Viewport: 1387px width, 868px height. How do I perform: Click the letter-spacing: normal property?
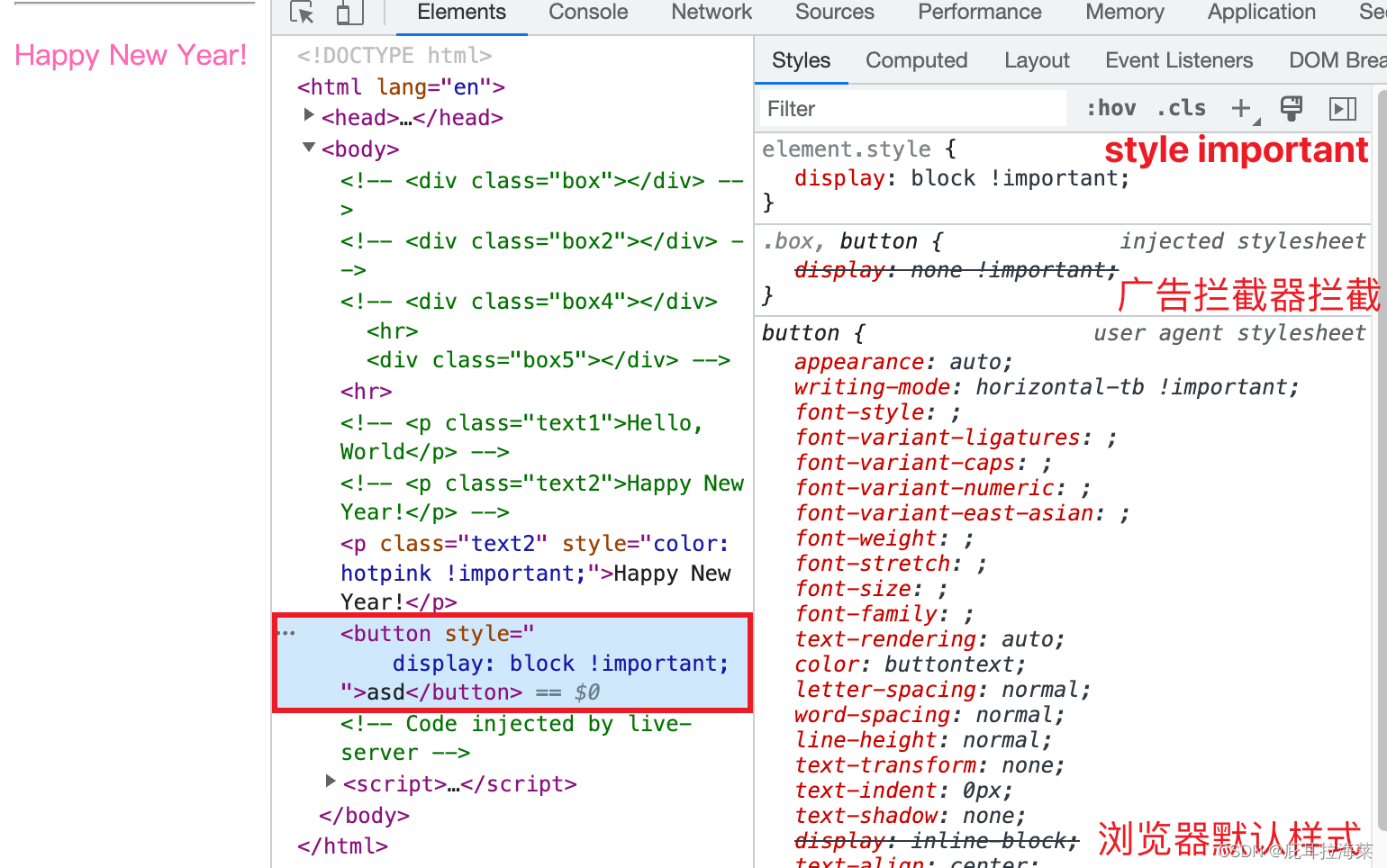pyautogui.click(x=943, y=690)
